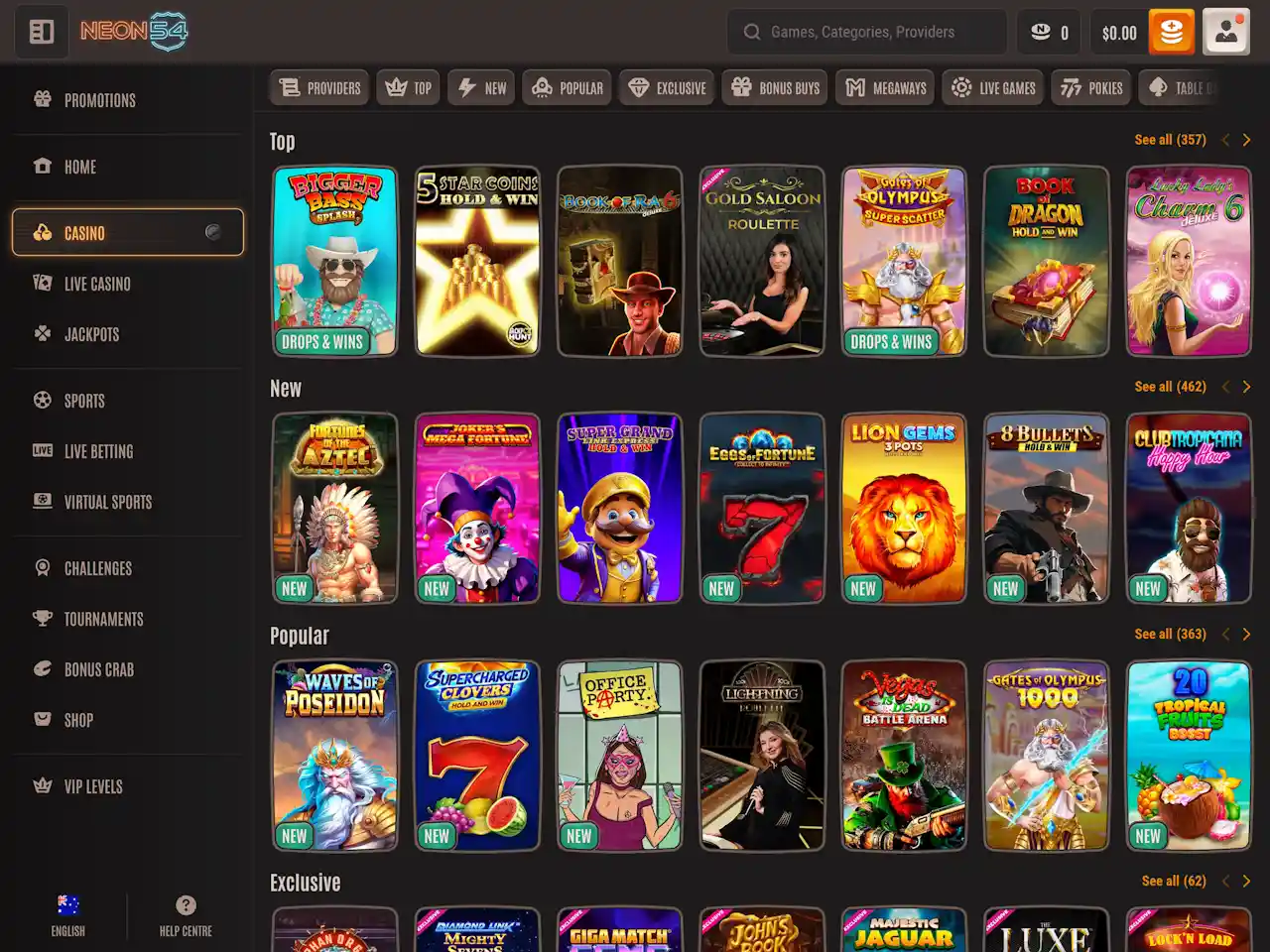This screenshot has width=1270, height=952.
Task: Show next games in Popular row
Action: (x=1247, y=634)
